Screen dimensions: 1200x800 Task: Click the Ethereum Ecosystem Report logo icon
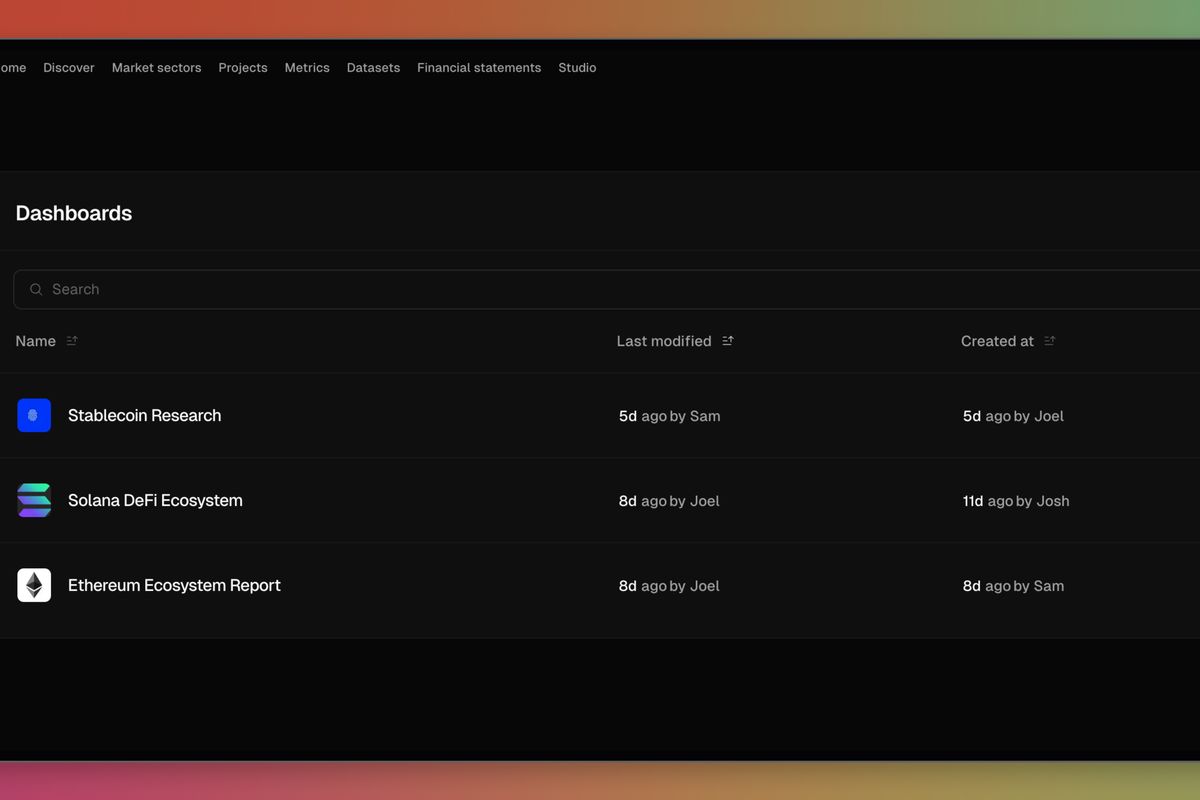pos(34,585)
